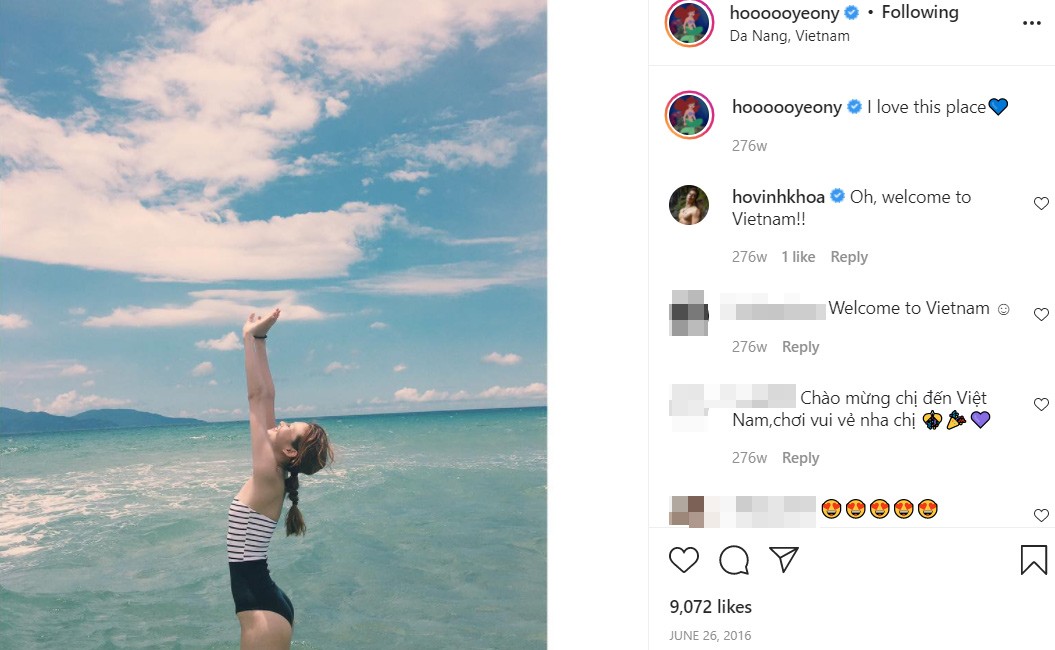Open the 9,072 likes list

tap(710, 607)
